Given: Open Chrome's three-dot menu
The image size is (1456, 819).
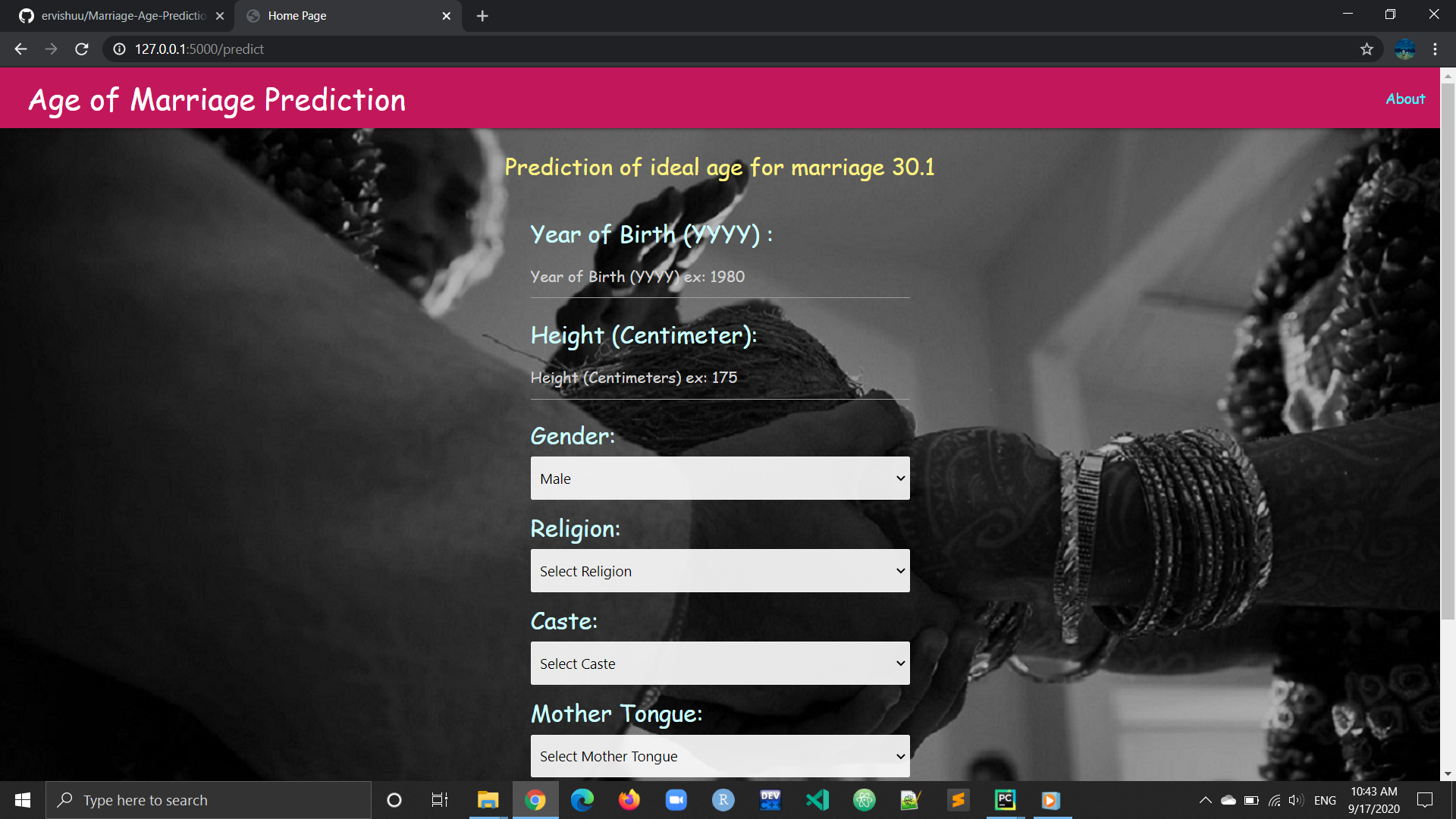Looking at the screenshot, I should pos(1434,49).
